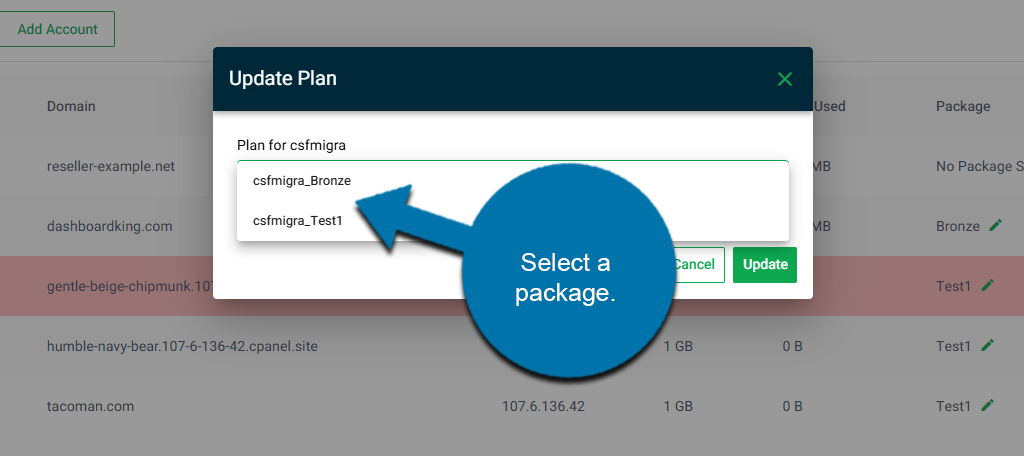Open the reseller-example.net domain entry
1024x456 pixels.
click(111, 166)
